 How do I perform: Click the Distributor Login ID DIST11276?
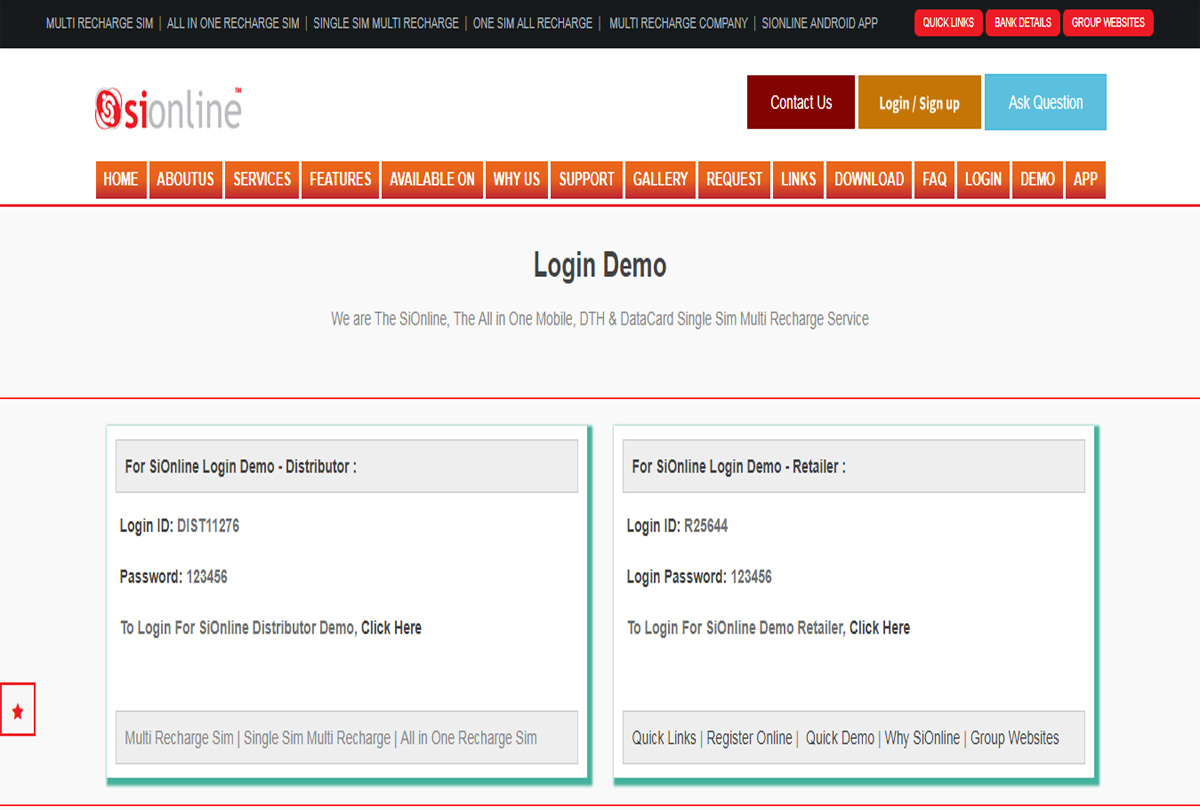[x=208, y=526]
